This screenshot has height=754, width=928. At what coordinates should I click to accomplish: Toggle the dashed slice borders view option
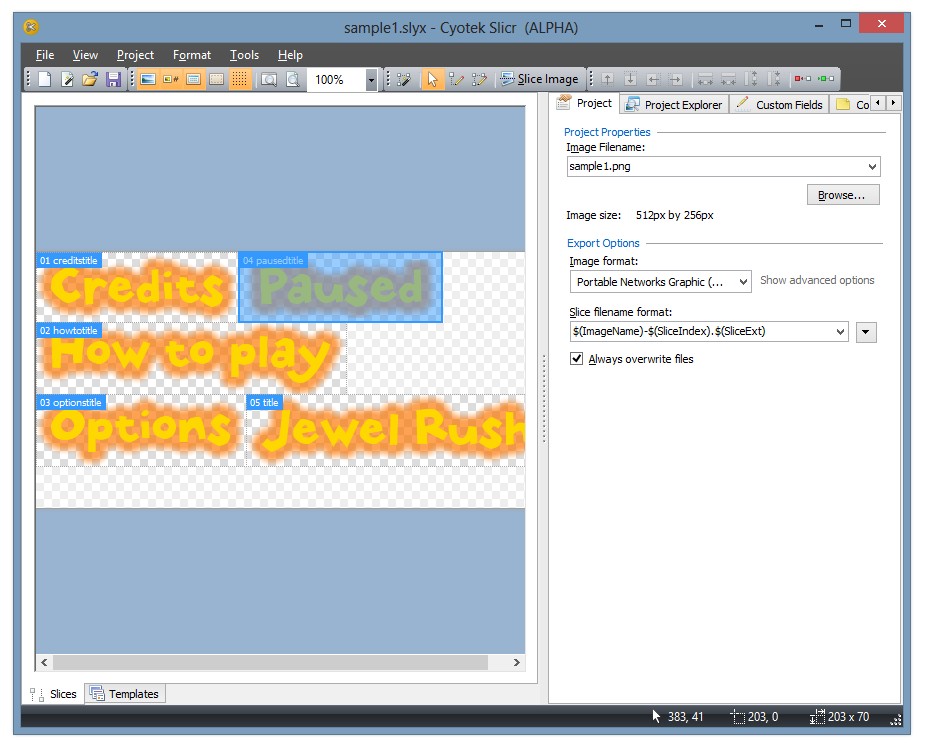pos(217,79)
